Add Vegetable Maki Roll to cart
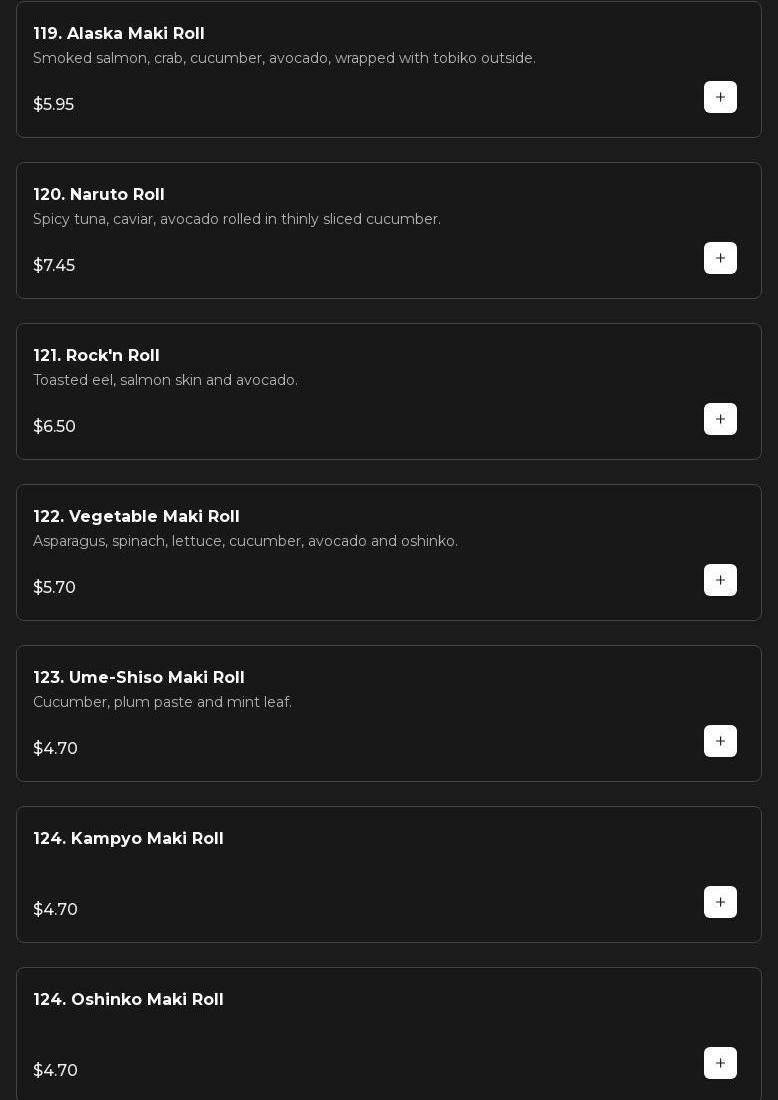 [720, 580]
